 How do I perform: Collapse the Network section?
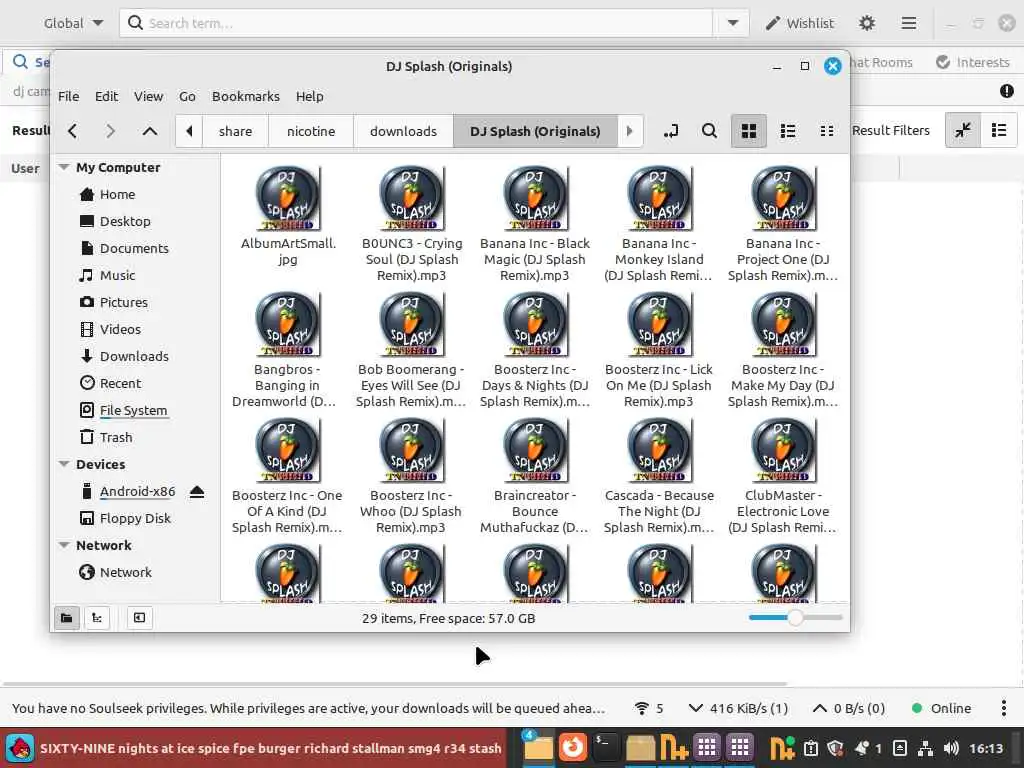click(x=63, y=545)
